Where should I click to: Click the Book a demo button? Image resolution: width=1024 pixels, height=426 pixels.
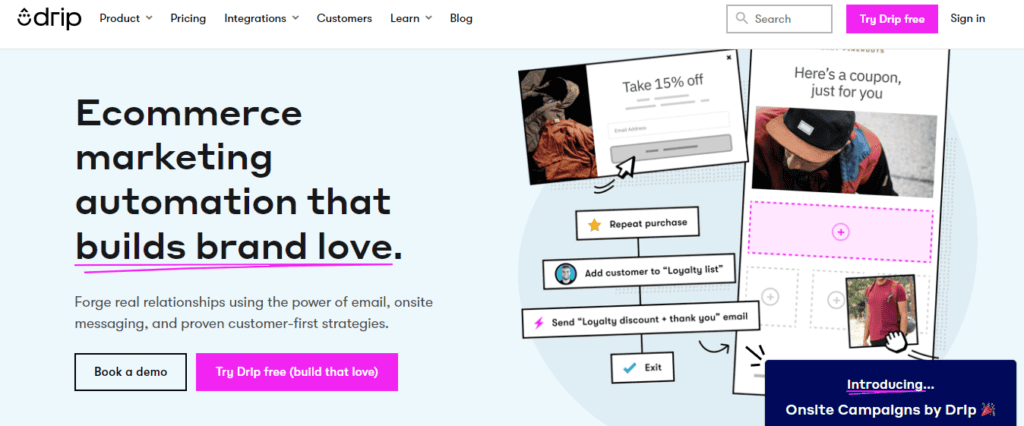click(130, 372)
